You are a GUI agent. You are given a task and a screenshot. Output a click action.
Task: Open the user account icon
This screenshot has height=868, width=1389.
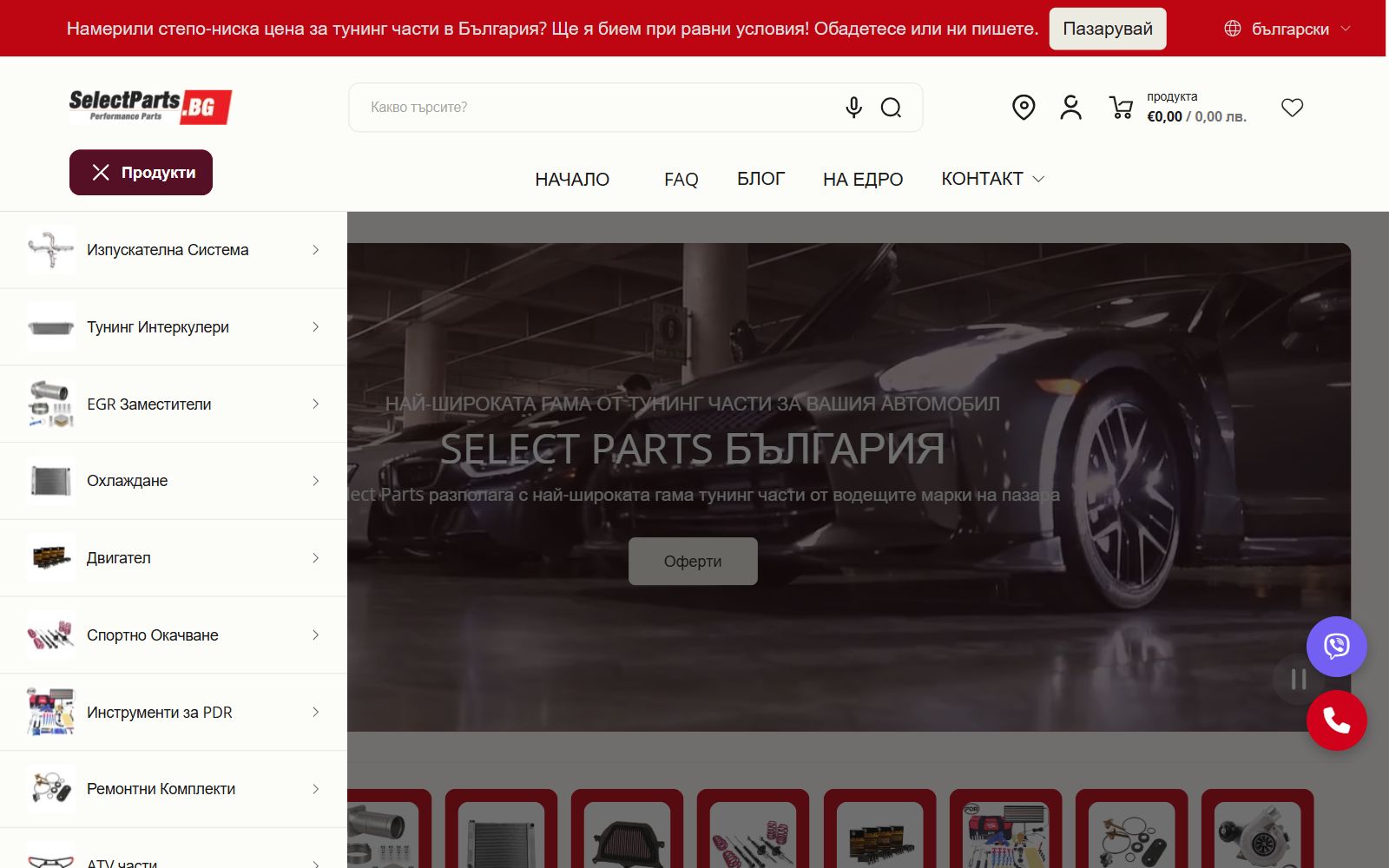[1070, 108]
